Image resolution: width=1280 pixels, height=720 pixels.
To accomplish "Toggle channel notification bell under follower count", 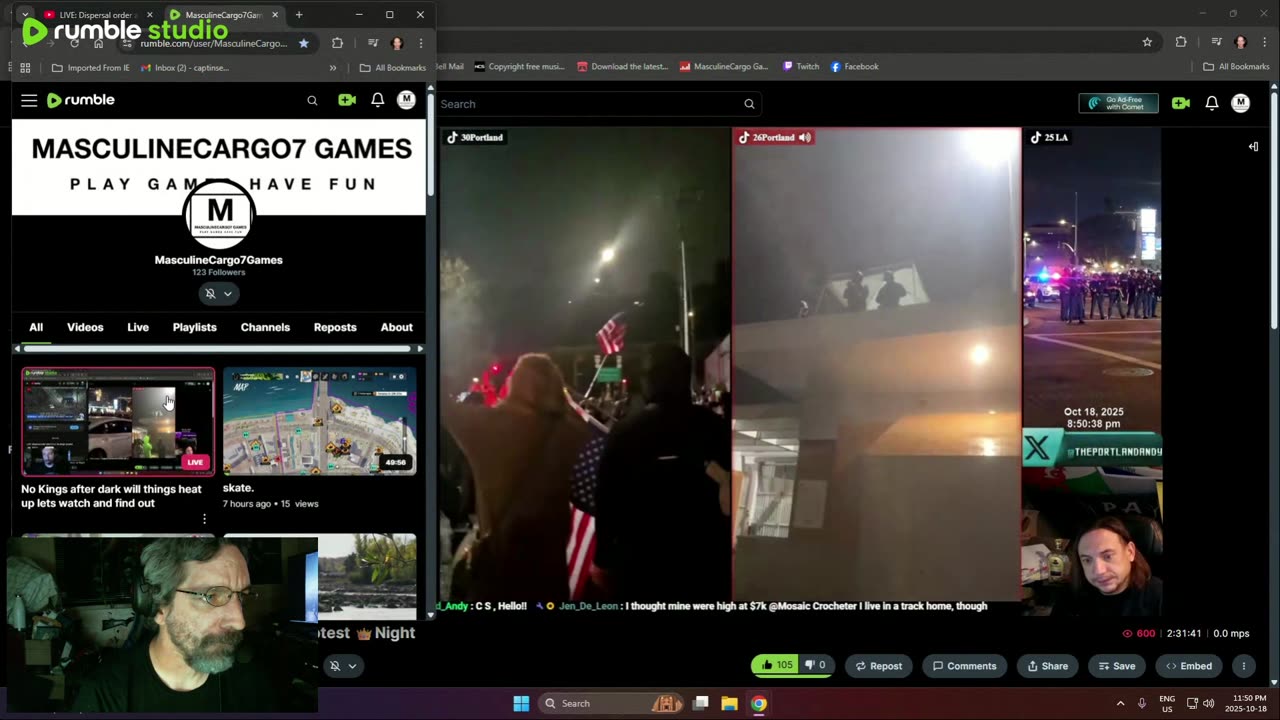I will [210, 293].
